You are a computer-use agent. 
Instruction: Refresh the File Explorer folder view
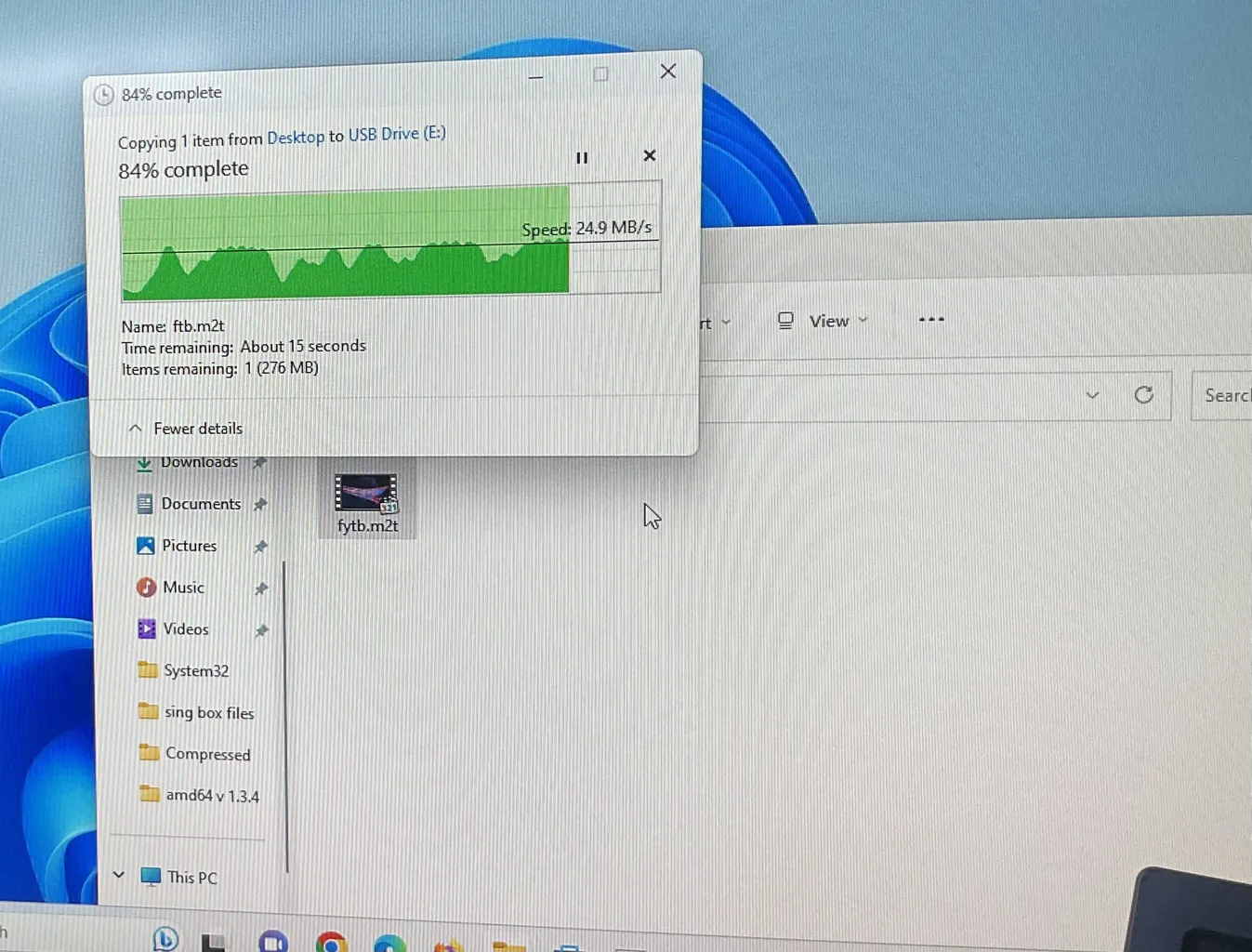pyautogui.click(x=1144, y=394)
